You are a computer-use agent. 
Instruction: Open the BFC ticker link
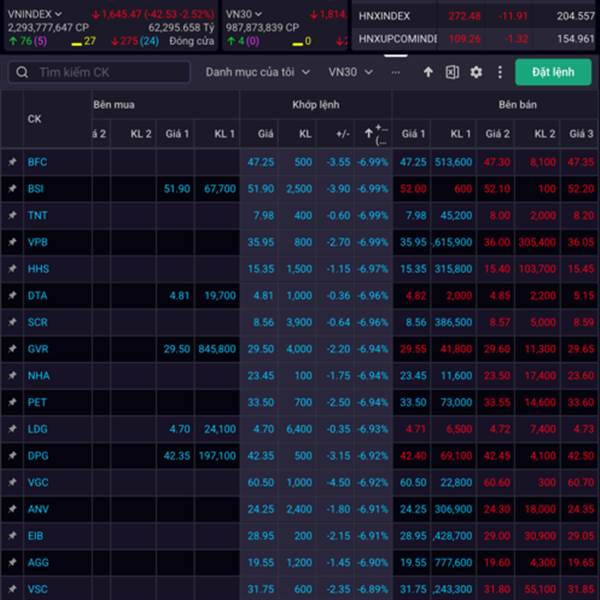click(x=37, y=162)
